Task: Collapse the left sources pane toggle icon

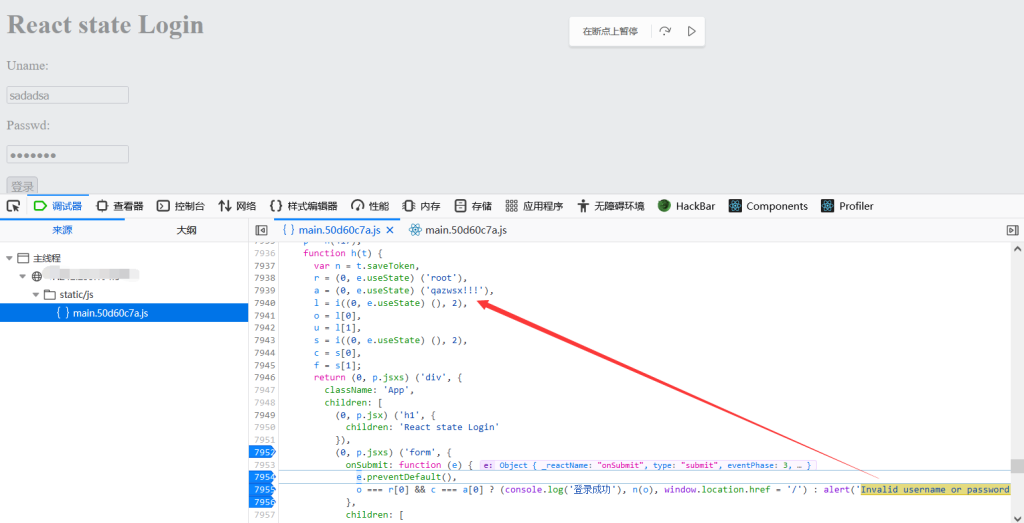Action: (261, 230)
